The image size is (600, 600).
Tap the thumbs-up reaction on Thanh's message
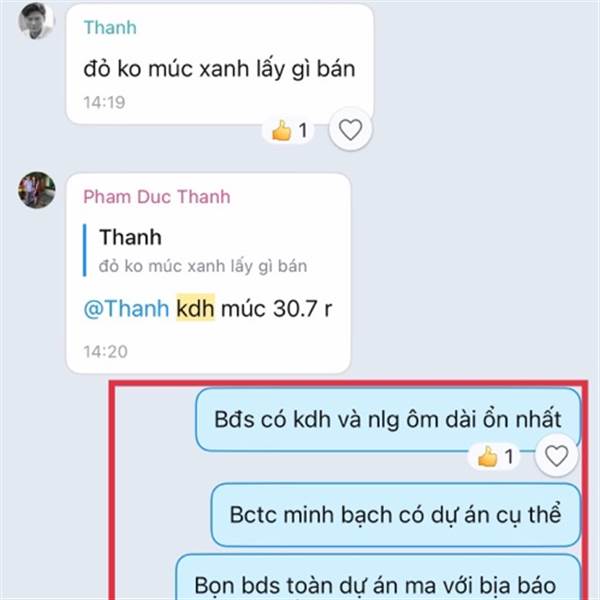tap(289, 130)
